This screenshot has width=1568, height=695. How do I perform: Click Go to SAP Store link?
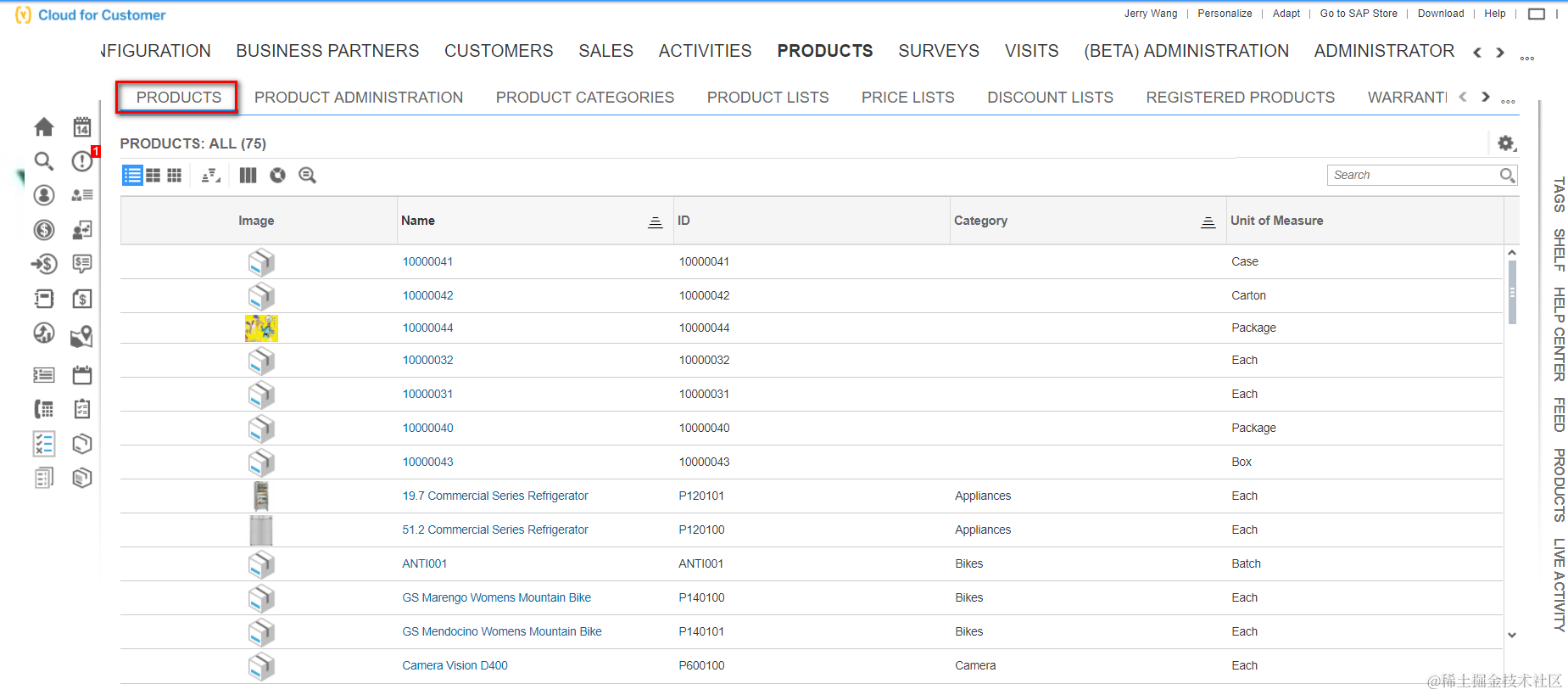(1359, 14)
